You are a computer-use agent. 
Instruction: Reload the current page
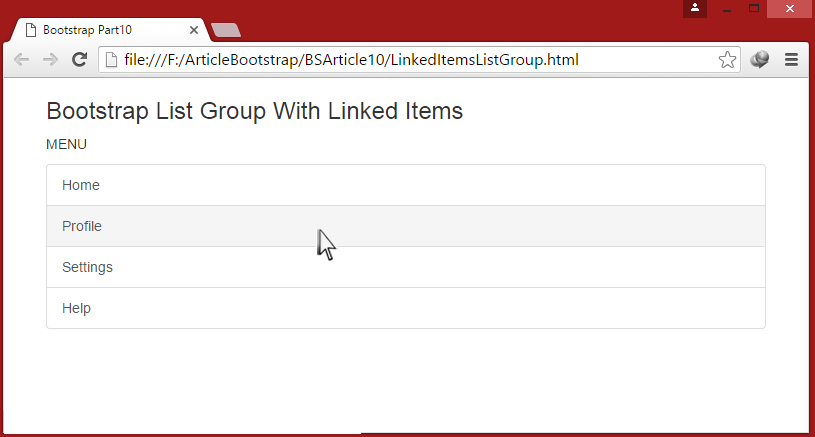click(x=80, y=60)
